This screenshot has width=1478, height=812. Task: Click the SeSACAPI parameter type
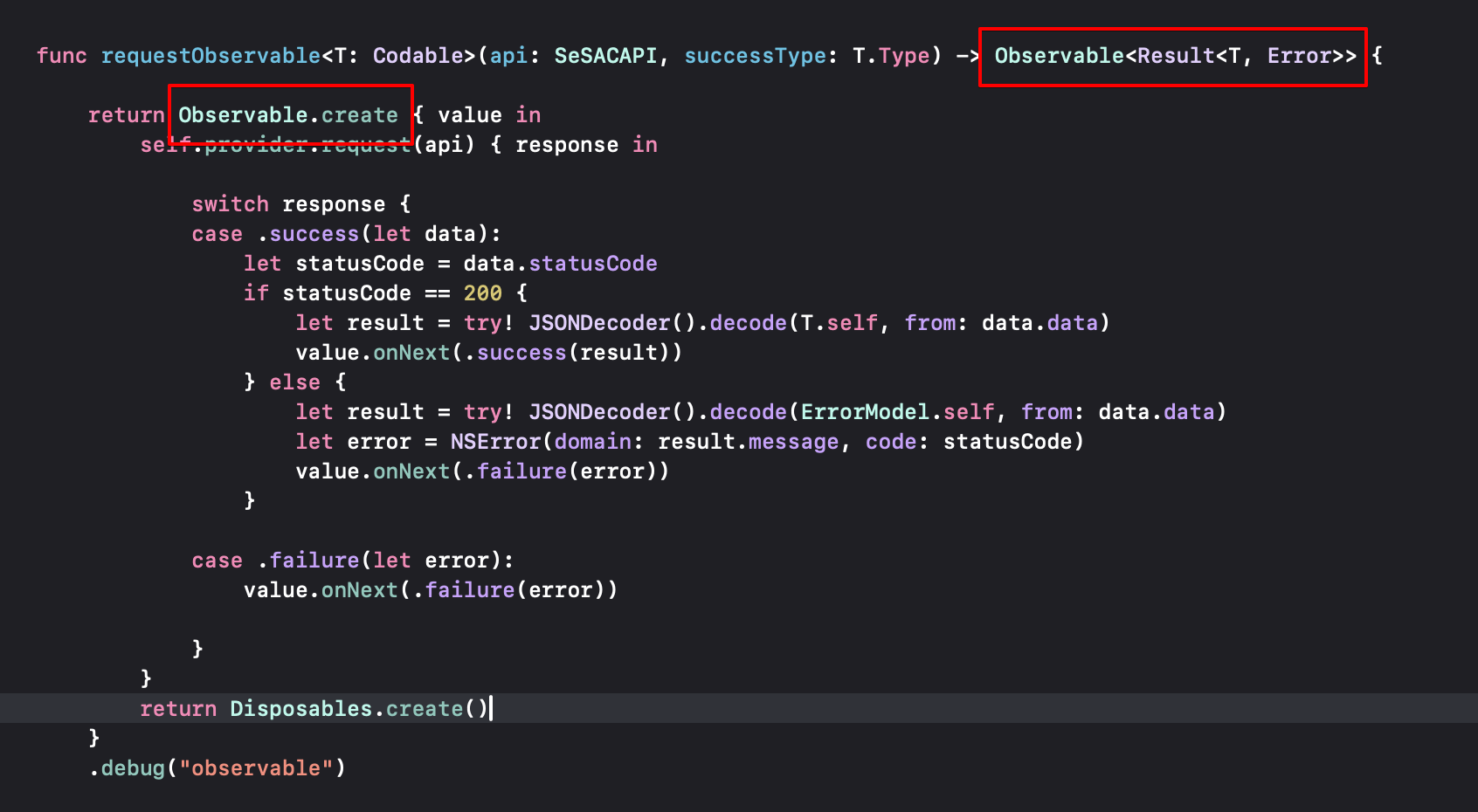[605, 56]
